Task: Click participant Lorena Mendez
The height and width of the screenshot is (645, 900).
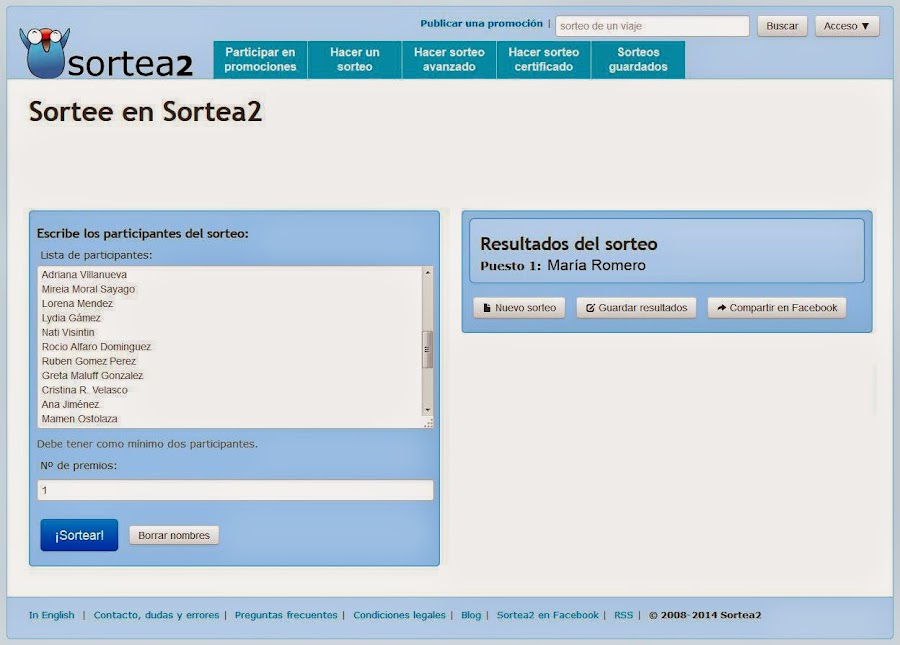Action: [x=77, y=304]
